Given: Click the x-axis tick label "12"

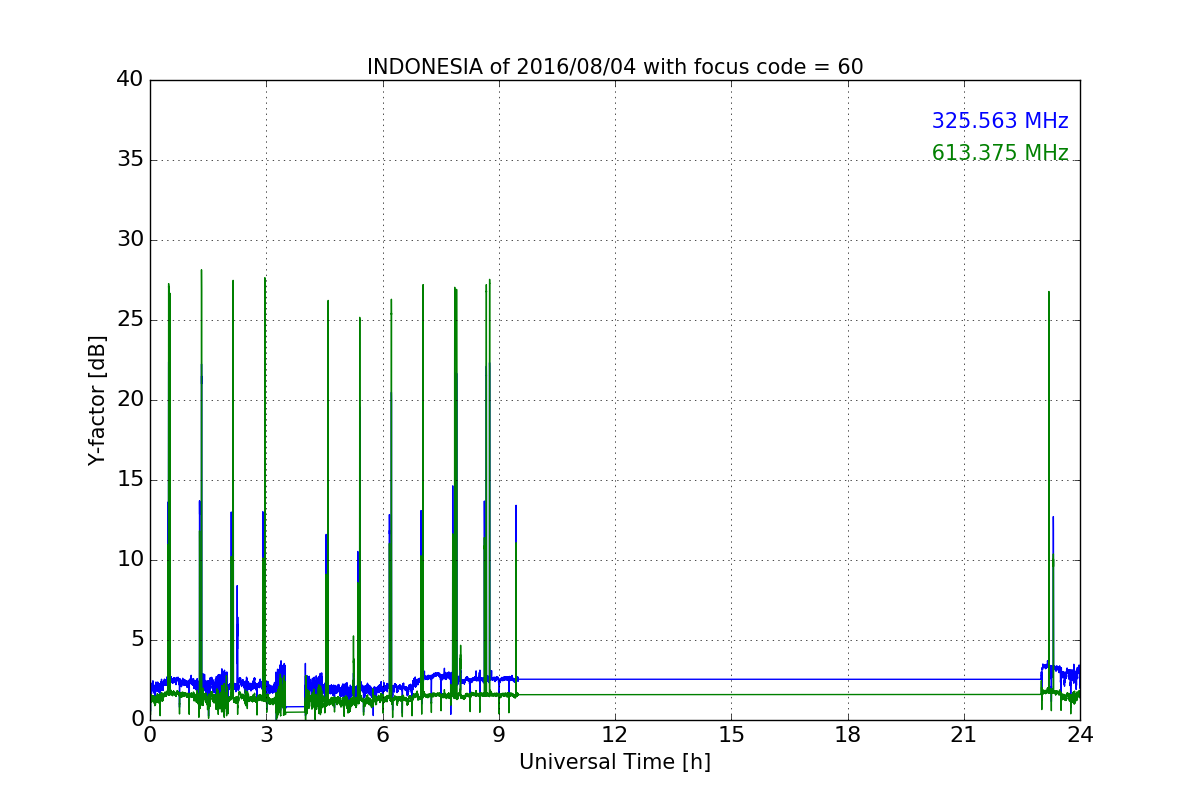Looking at the screenshot, I should [x=615, y=735].
